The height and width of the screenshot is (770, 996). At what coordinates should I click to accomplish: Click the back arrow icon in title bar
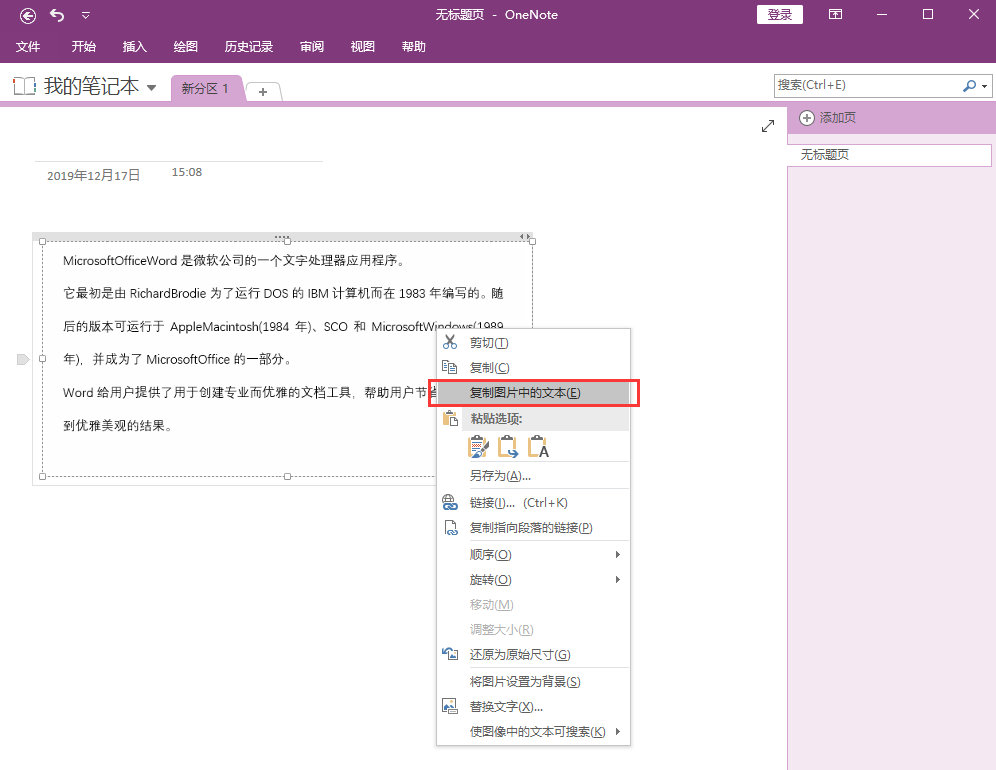(x=28, y=15)
